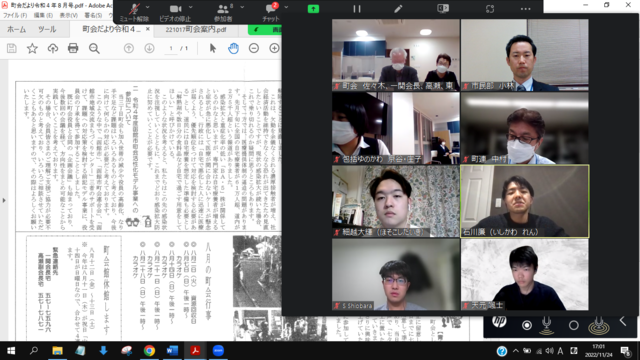
Task: Click the filled circle button in HP panel
Action: pyautogui.click(x=527, y=325)
